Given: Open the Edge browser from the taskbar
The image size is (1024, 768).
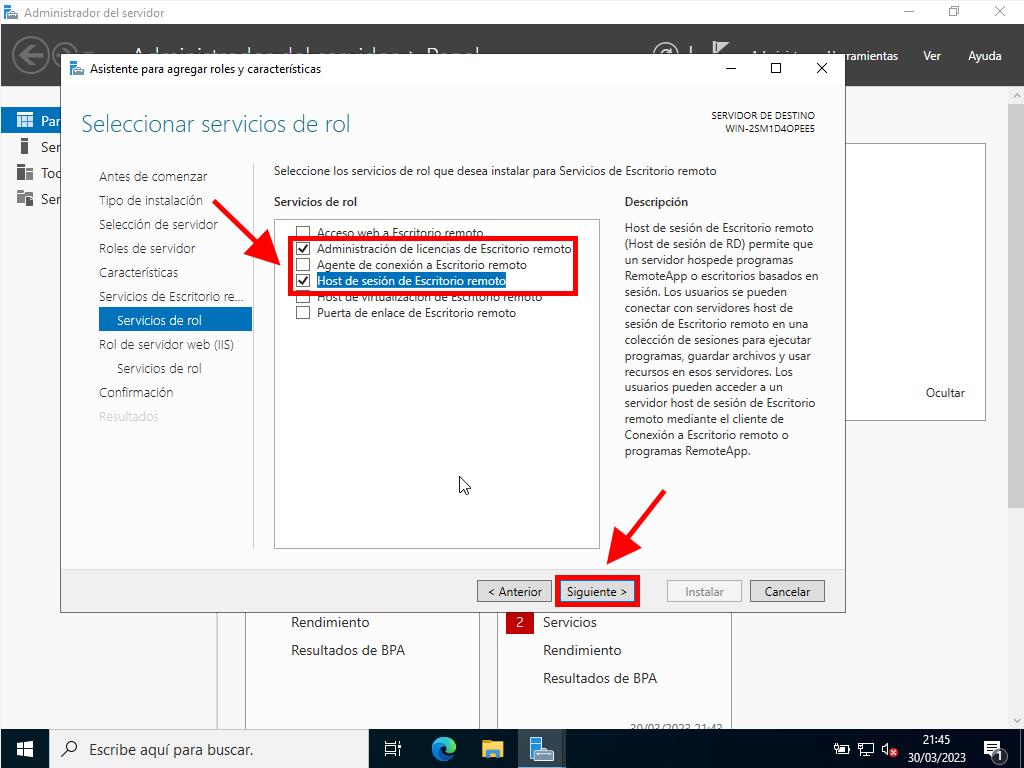Looking at the screenshot, I should click(443, 748).
